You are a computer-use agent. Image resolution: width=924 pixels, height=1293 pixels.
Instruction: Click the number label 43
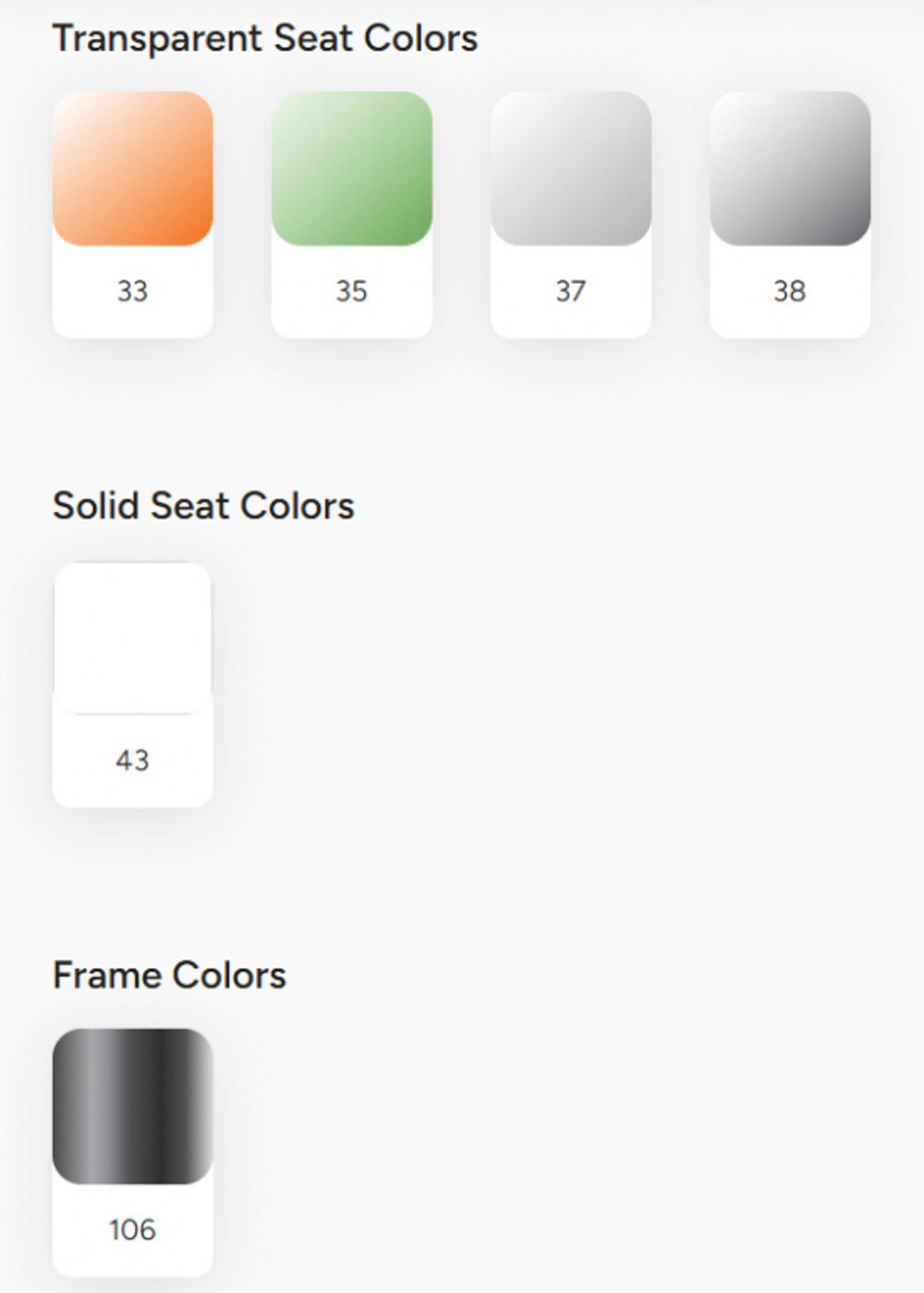coord(132,760)
